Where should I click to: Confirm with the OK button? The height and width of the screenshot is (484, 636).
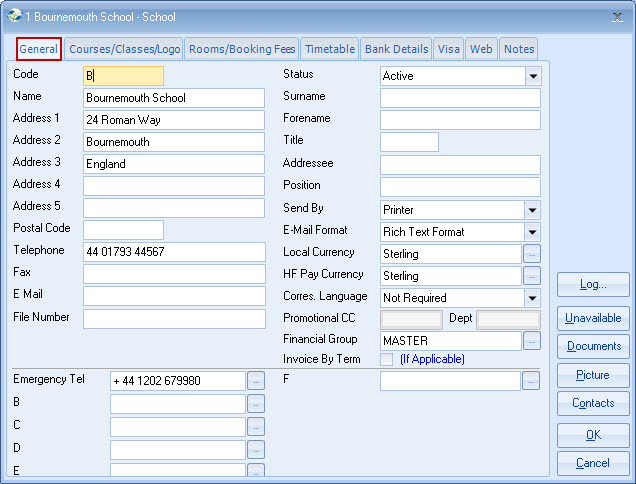click(x=593, y=435)
